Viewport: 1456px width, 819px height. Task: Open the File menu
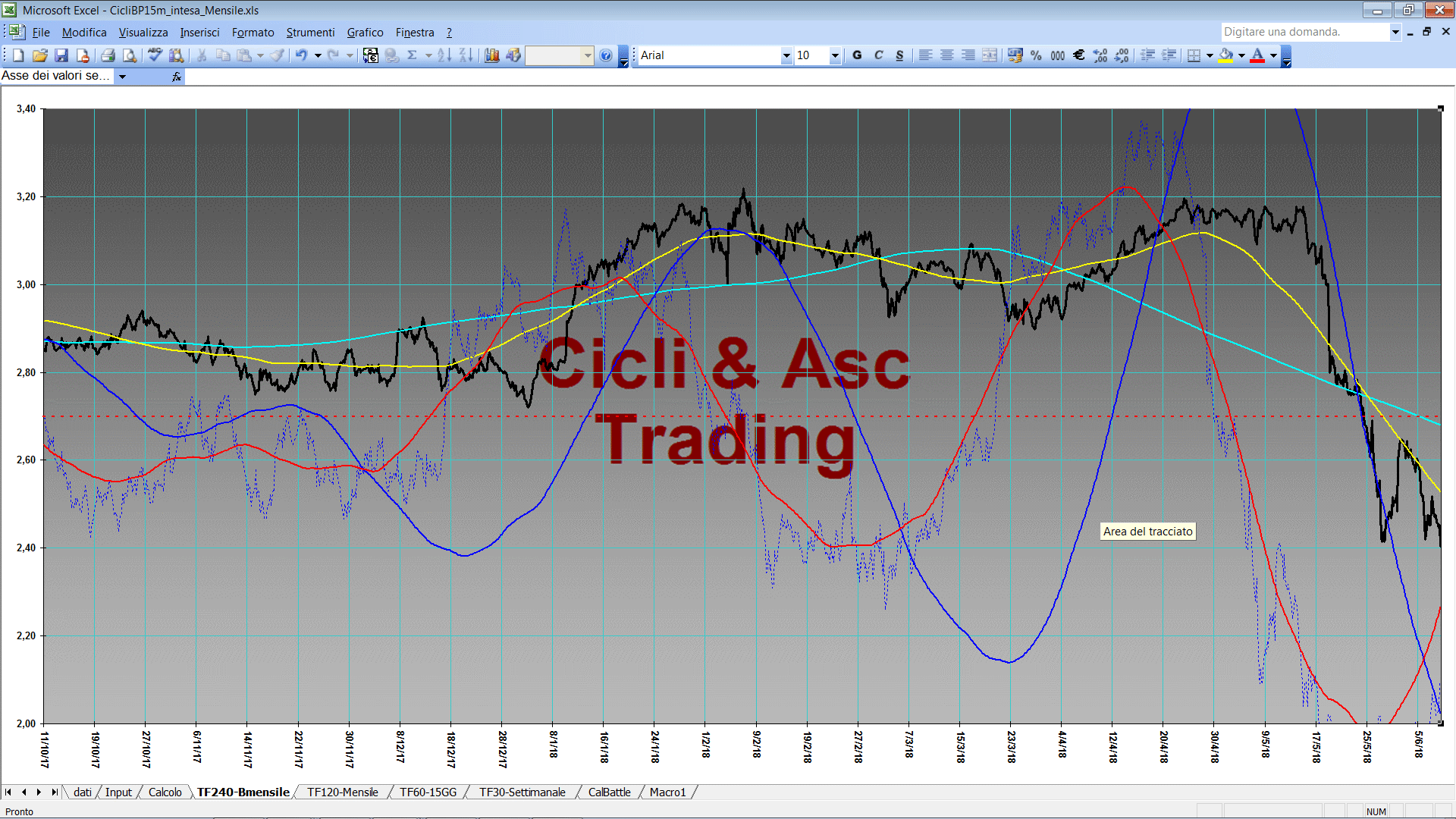coord(41,33)
